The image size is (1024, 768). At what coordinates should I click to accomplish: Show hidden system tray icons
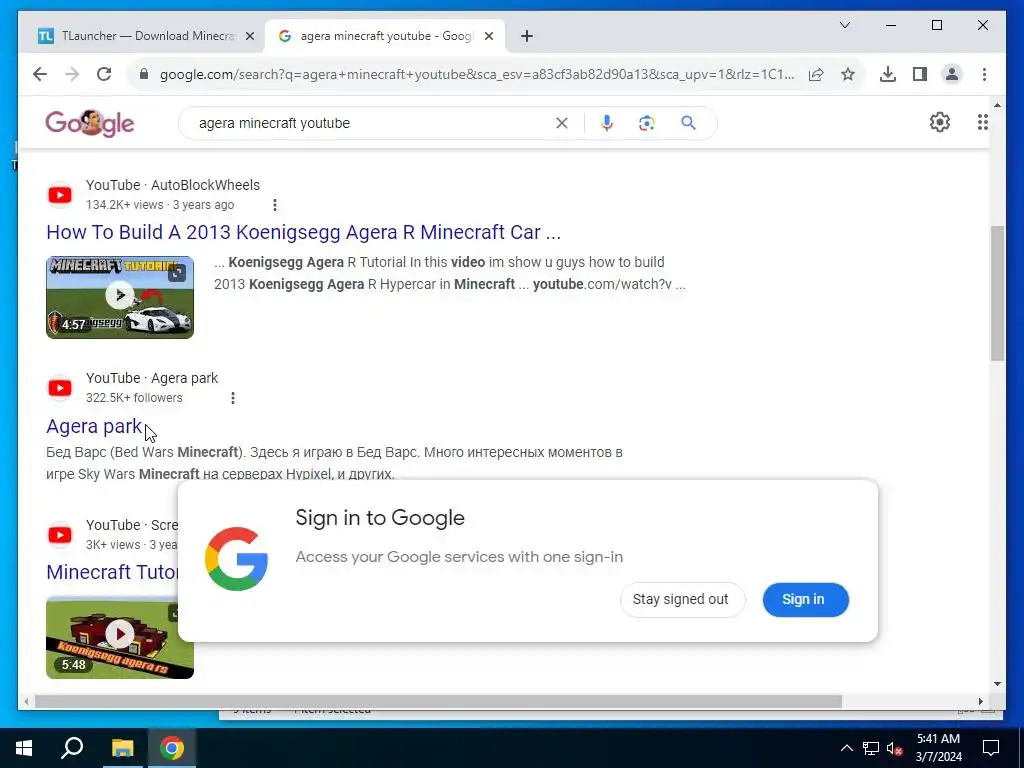[846, 748]
